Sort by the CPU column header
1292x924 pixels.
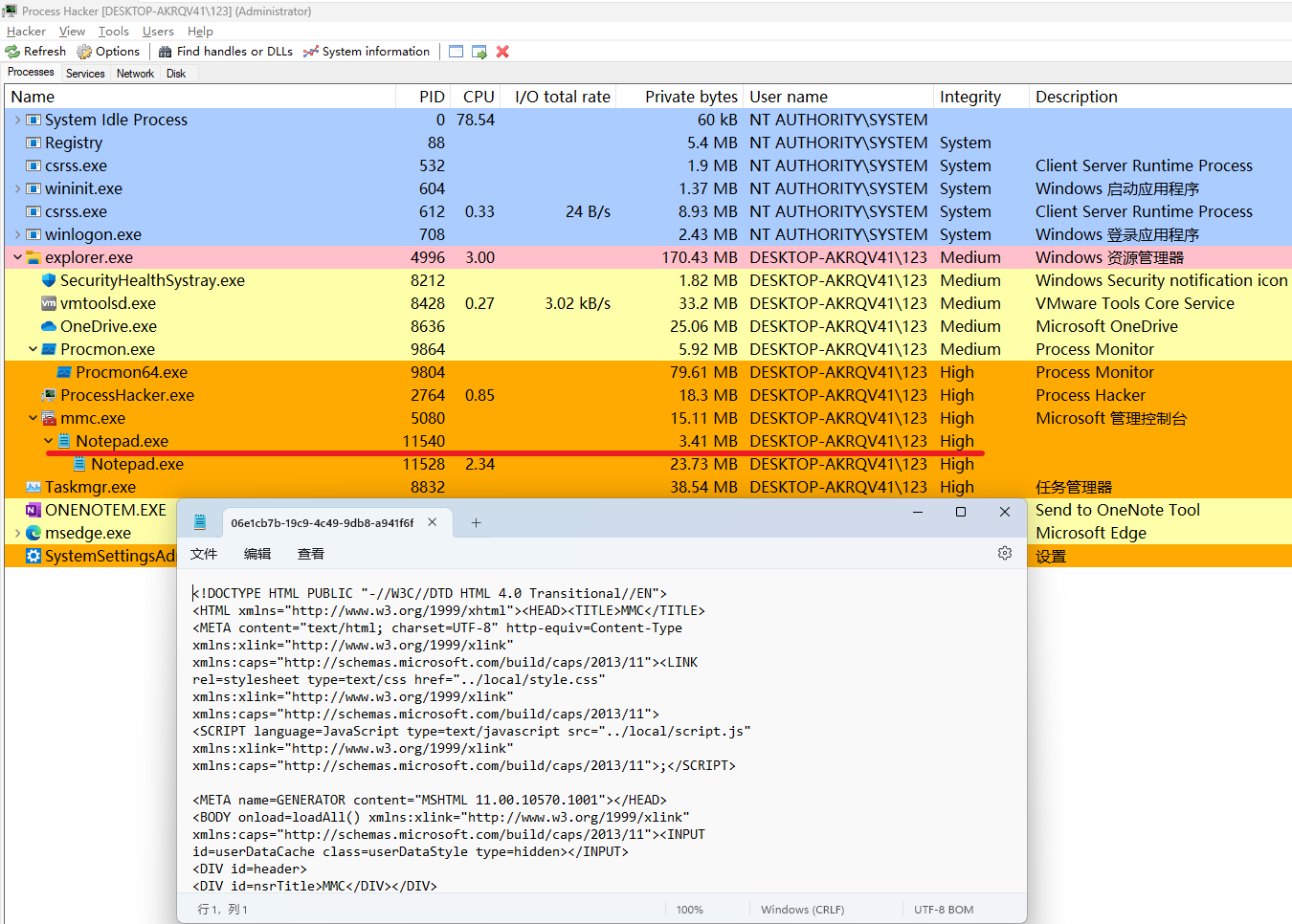tap(474, 97)
